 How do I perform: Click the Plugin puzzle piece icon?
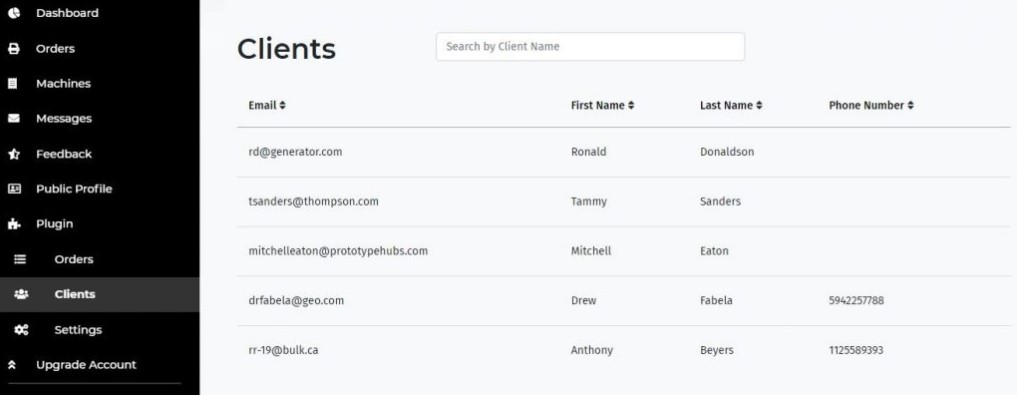pos(14,224)
